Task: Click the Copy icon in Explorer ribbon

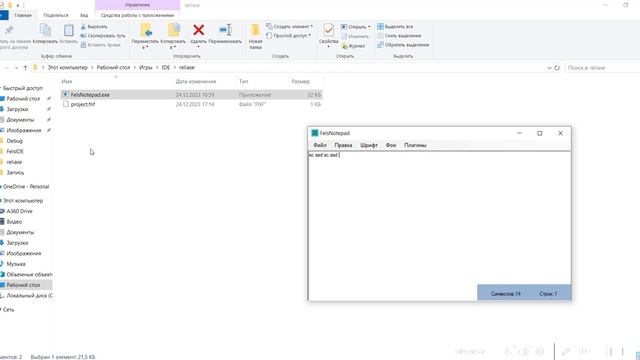Action: click(x=45, y=30)
